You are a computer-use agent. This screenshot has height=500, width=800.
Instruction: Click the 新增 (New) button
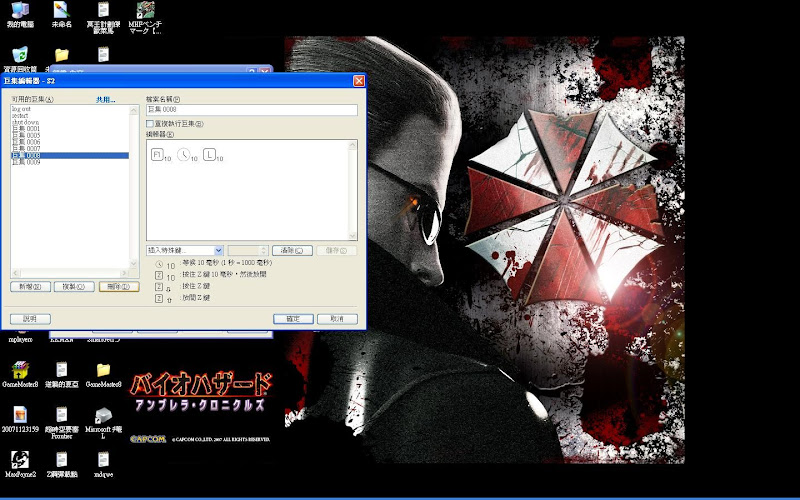30,287
